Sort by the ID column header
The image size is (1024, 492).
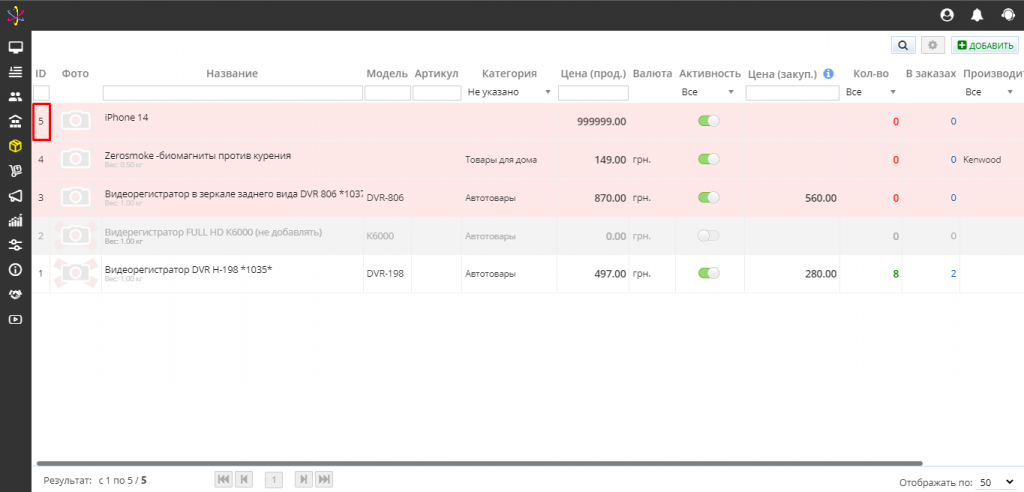tap(40, 74)
